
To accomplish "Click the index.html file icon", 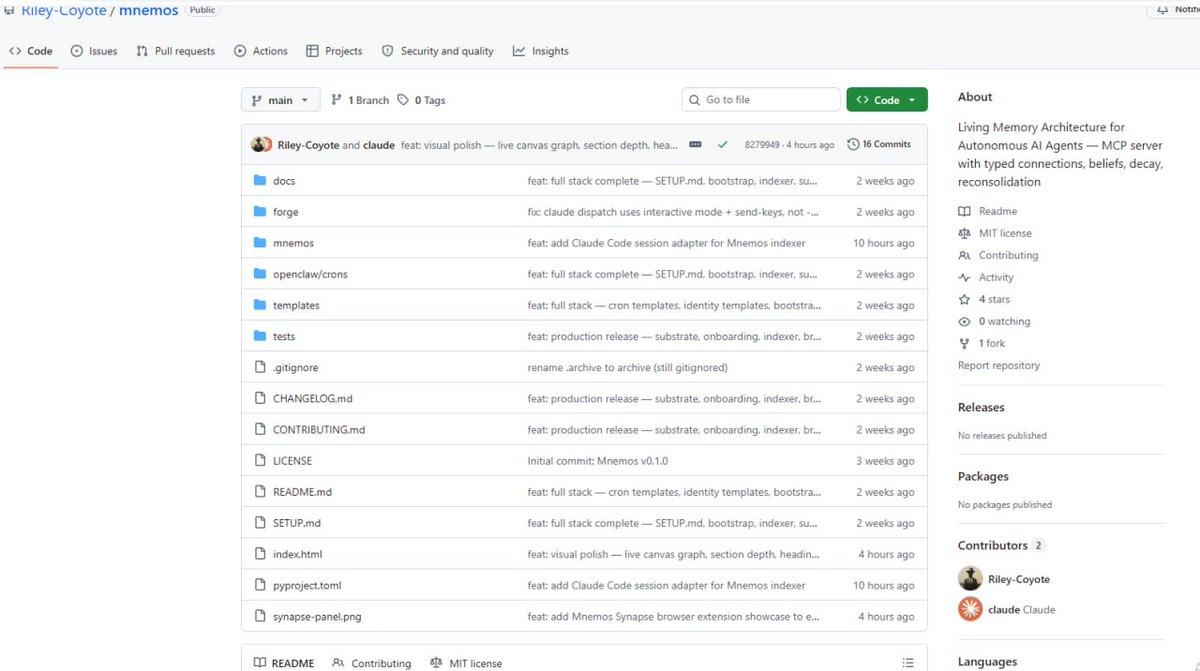I will point(260,554).
